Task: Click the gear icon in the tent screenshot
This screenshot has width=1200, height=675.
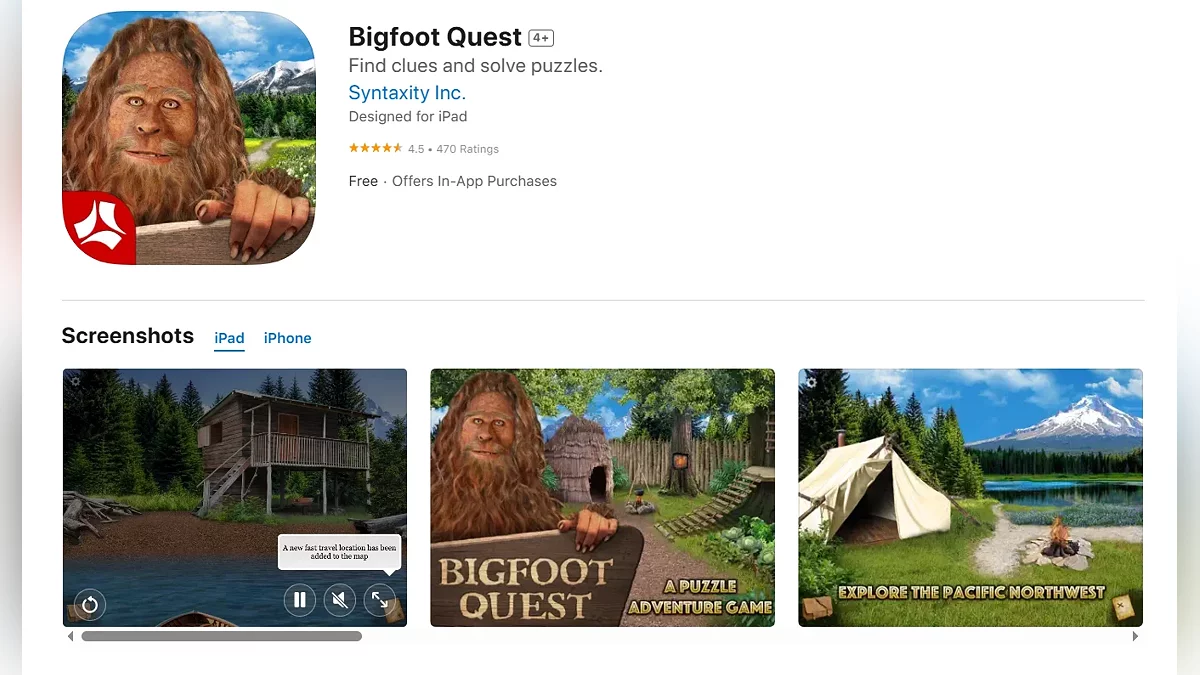Action: coord(810,381)
